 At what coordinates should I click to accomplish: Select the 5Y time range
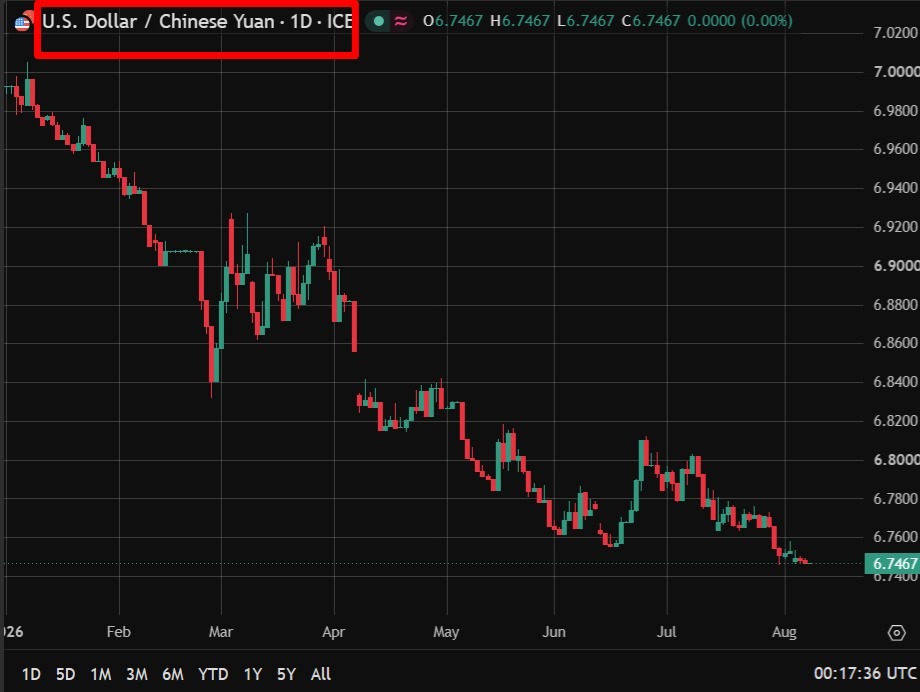pyautogui.click(x=286, y=674)
